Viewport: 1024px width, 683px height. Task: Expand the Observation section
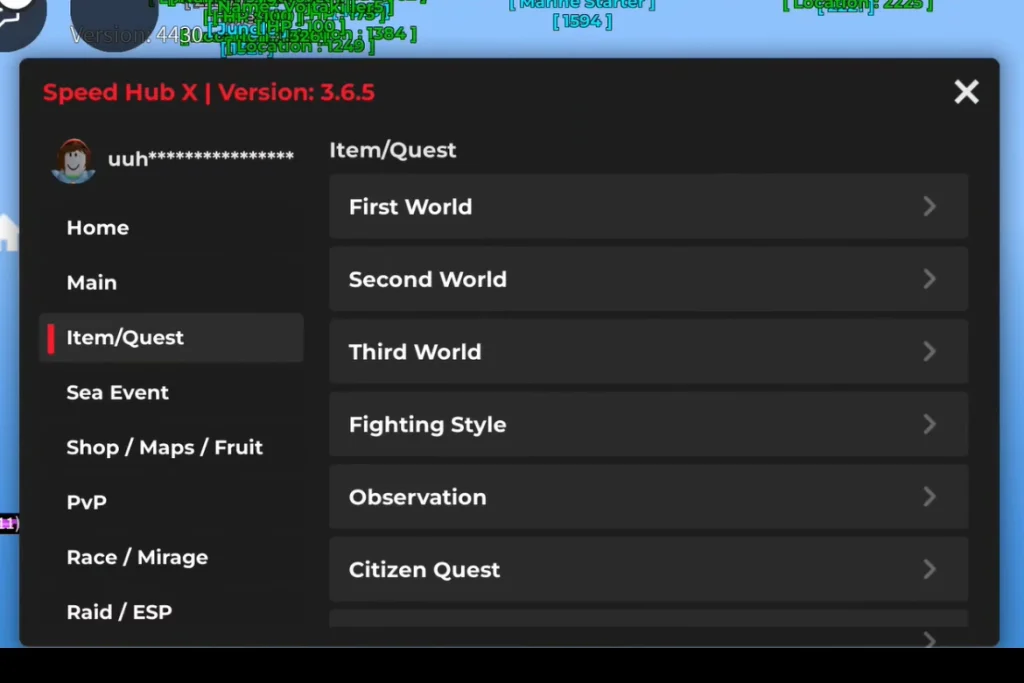648,497
